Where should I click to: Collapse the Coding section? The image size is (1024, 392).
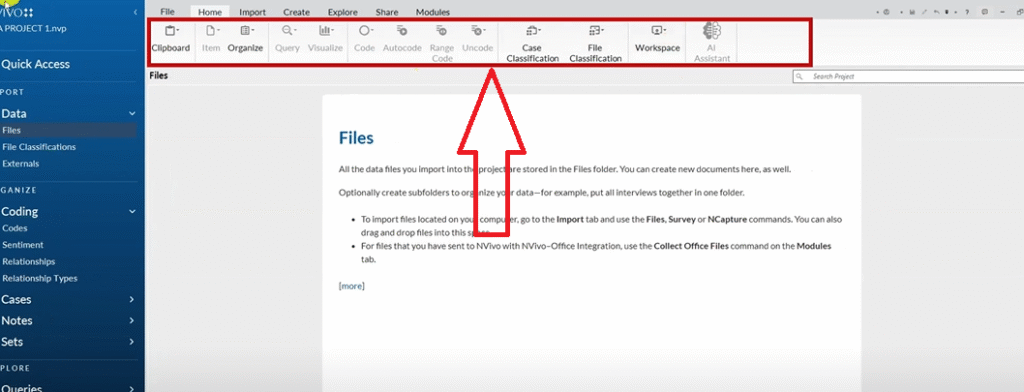(x=132, y=212)
